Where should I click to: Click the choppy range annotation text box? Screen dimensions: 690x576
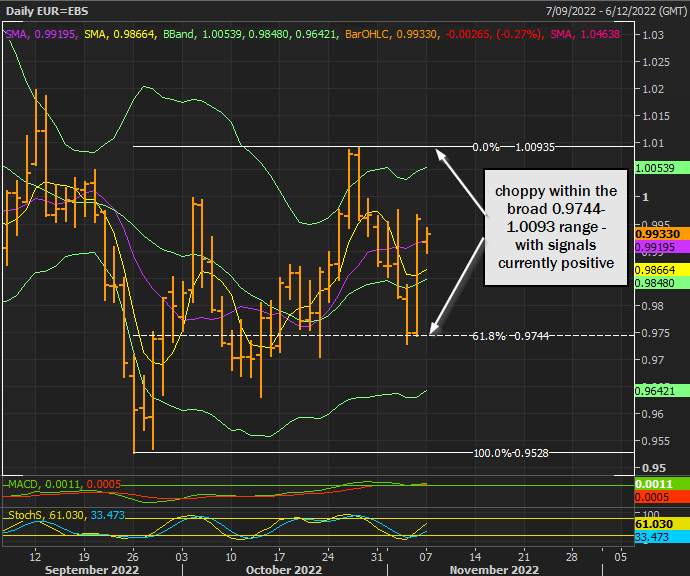click(x=556, y=227)
